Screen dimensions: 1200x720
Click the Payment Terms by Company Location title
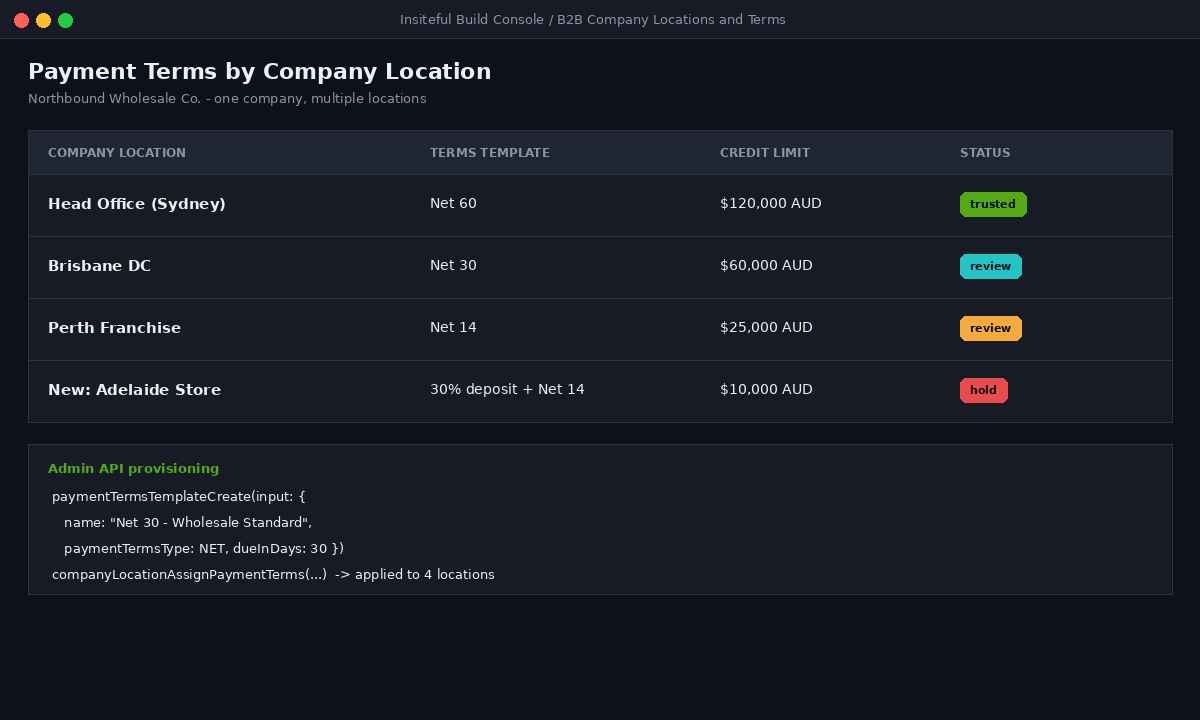[x=260, y=72]
